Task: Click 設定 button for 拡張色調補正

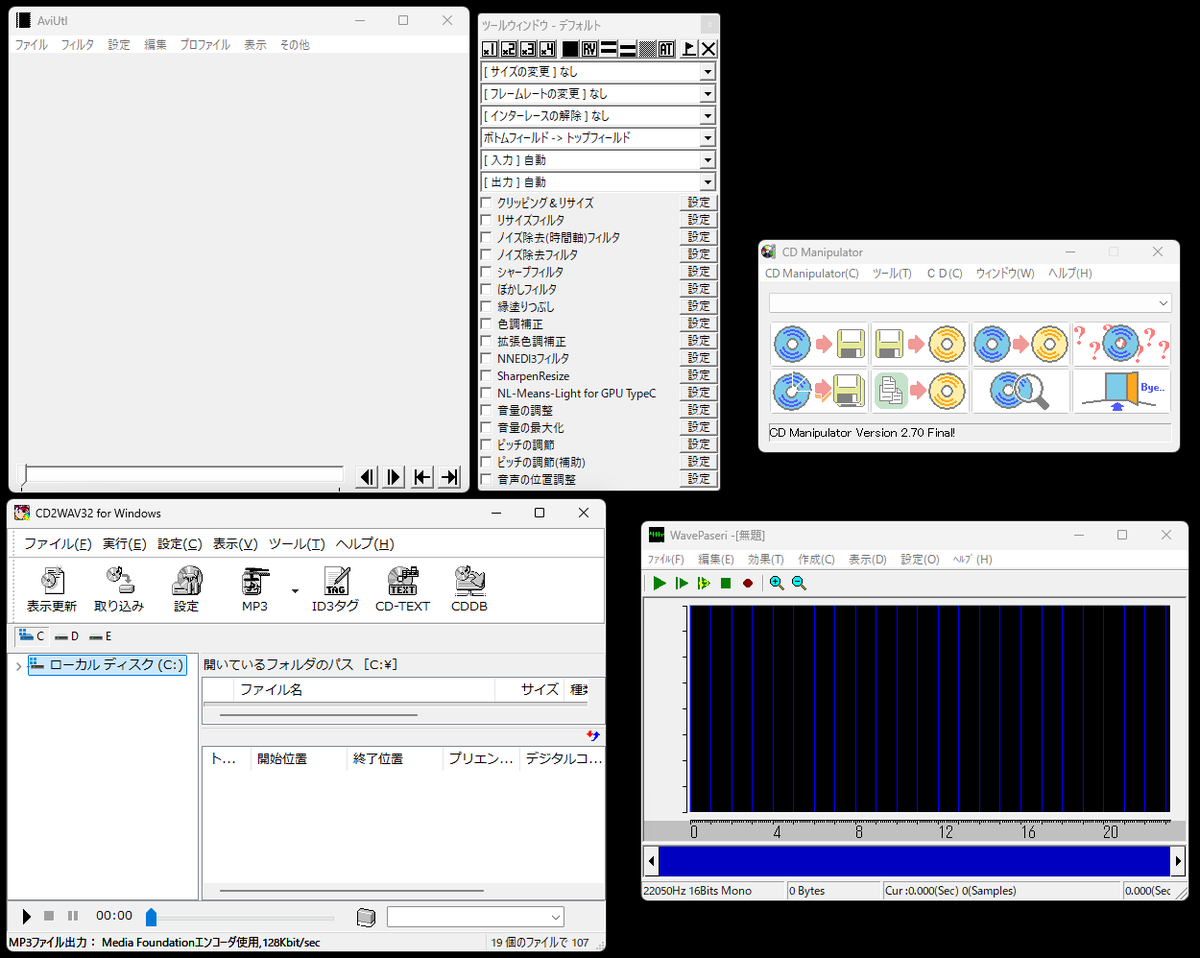Action: (x=698, y=341)
